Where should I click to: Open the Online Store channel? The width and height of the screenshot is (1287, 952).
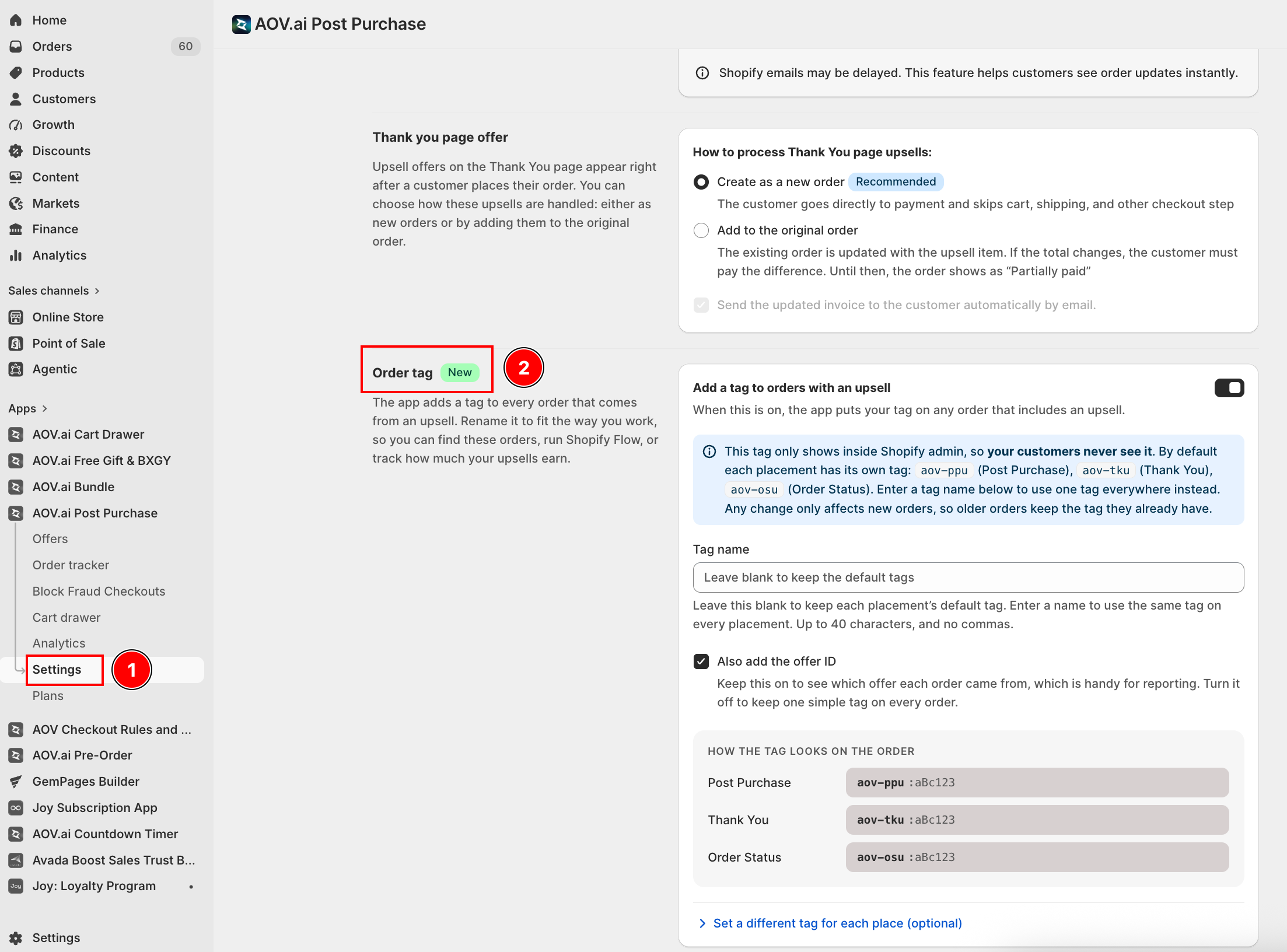pos(68,317)
